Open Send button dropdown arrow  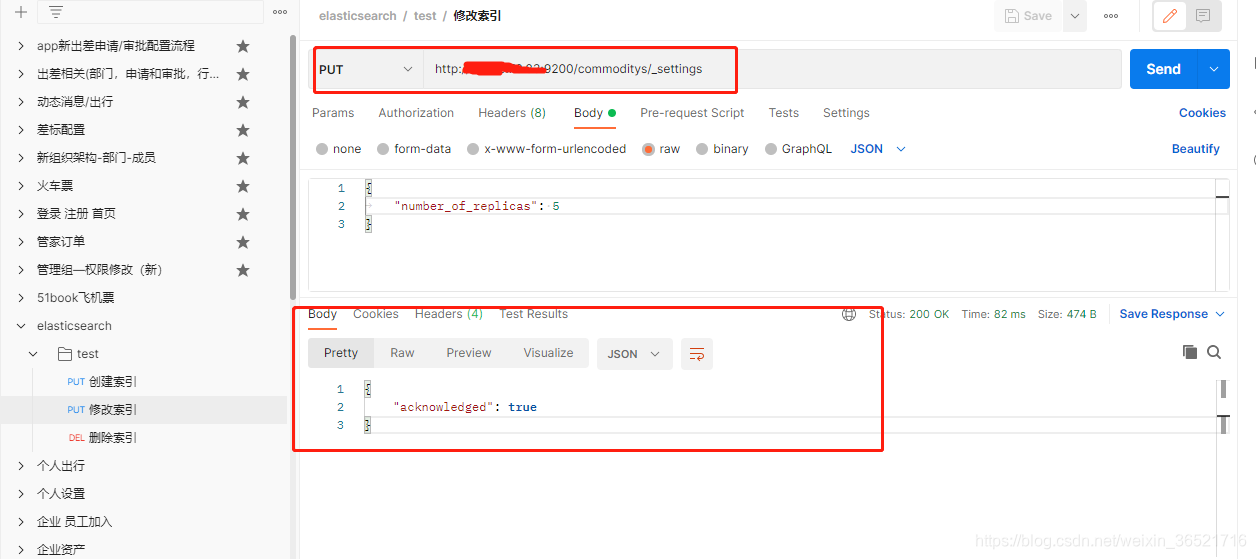pos(1214,69)
